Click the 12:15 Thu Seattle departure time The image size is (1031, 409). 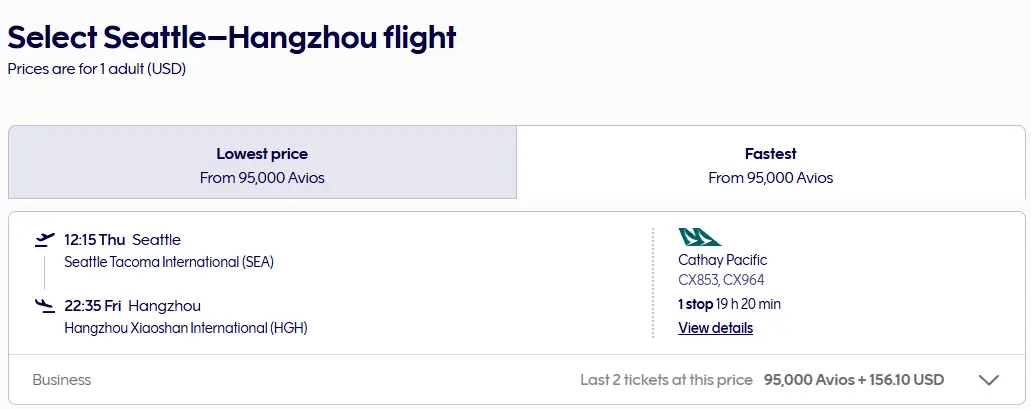pyautogui.click(x=122, y=240)
